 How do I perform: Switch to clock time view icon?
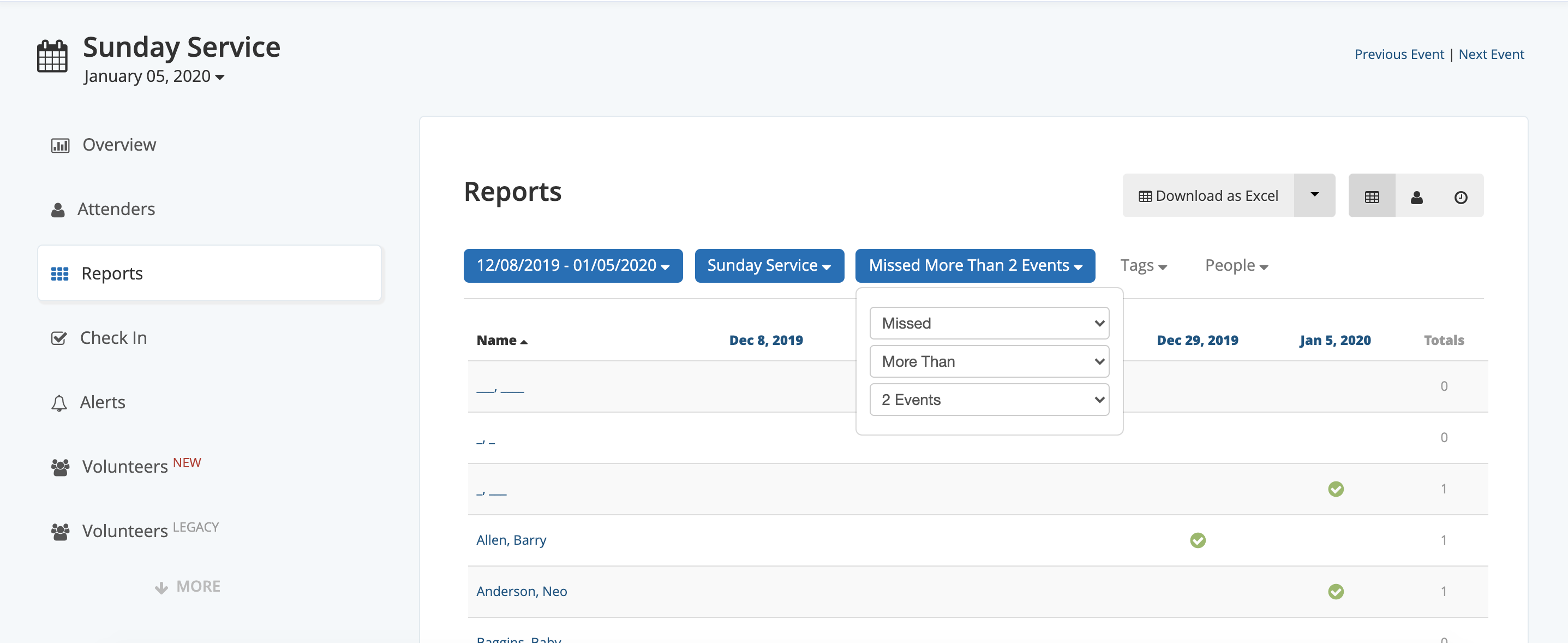pyautogui.click(x=1461, y=197)
